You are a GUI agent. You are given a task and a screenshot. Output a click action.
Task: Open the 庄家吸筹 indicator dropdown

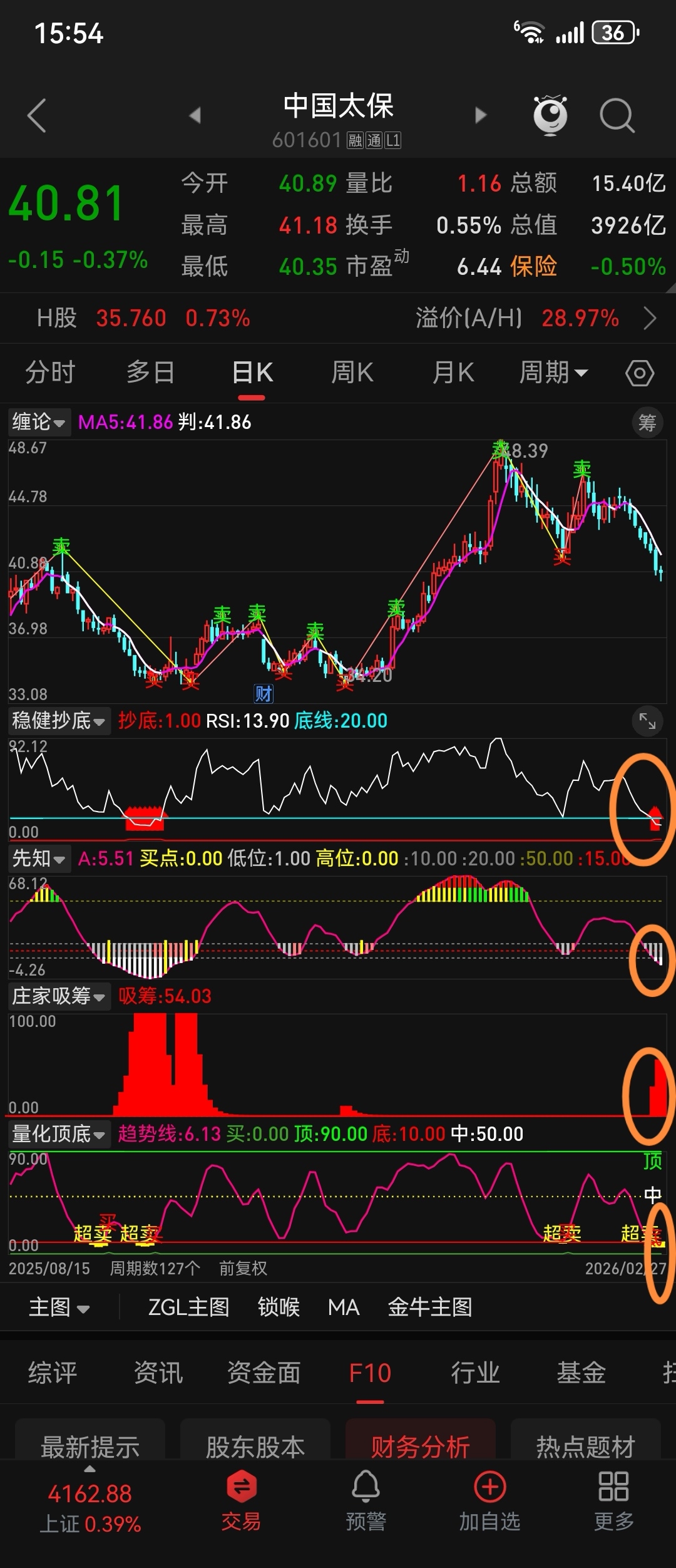point(59,996)
